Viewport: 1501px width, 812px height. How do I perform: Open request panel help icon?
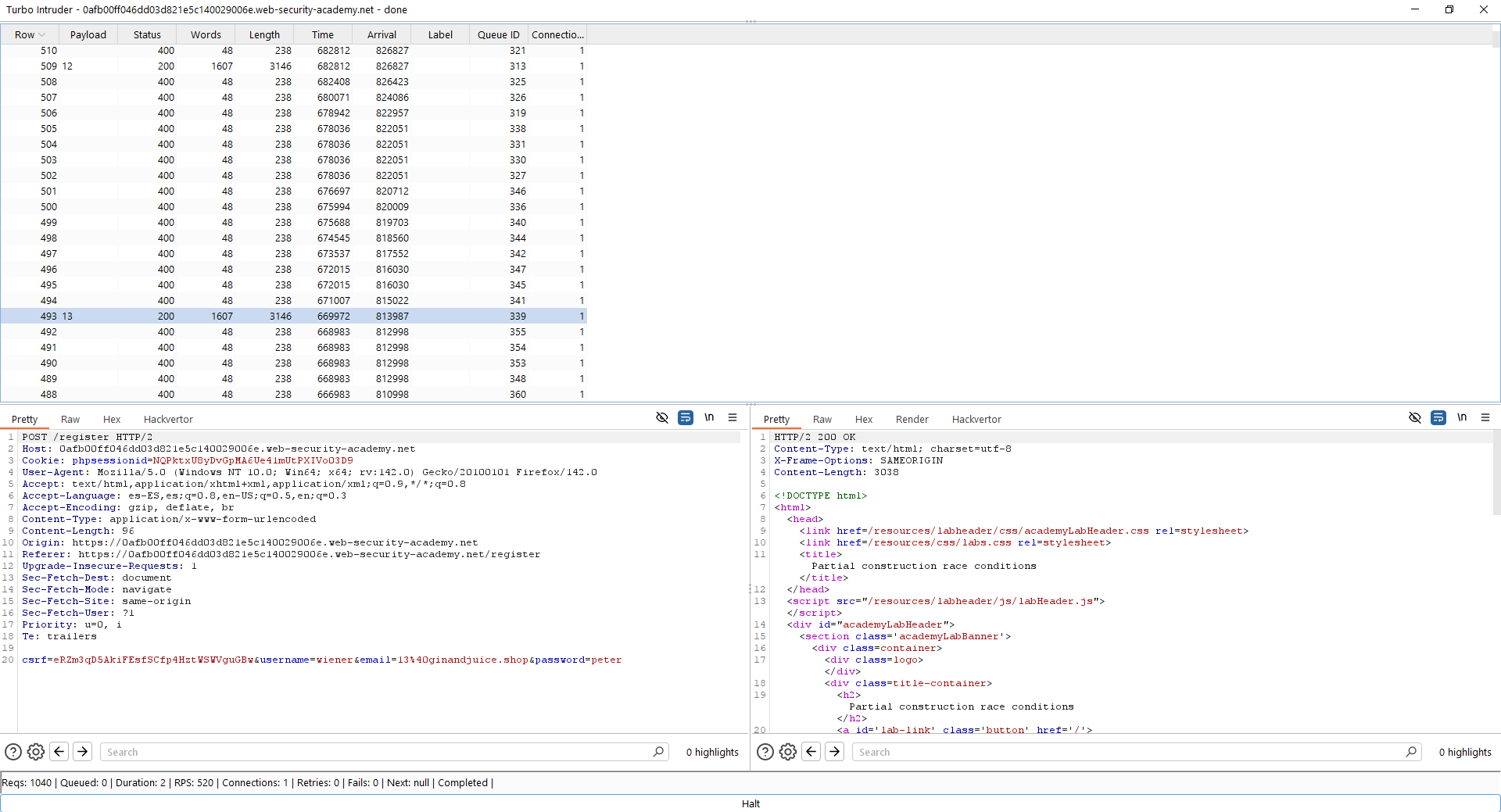click(13, 752)
